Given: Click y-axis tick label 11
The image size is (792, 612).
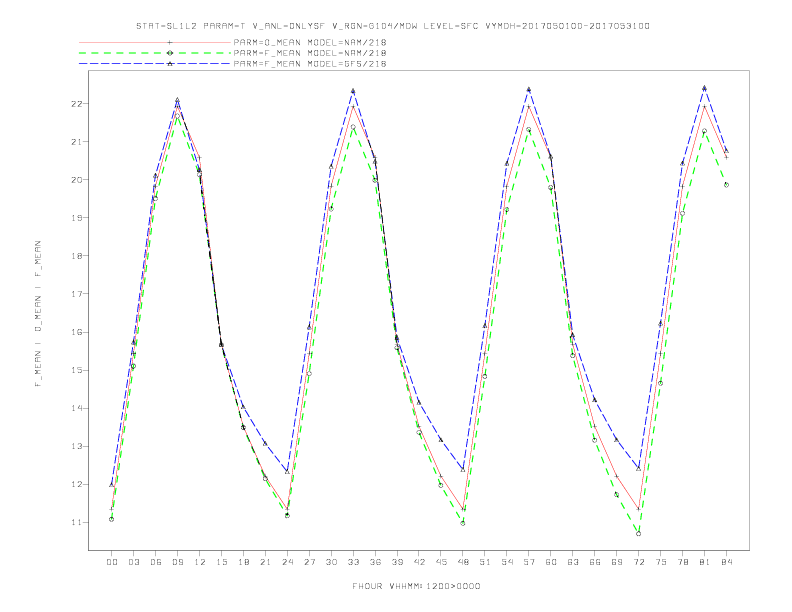Looking at the screenshot, I should pyautogui.click(x=77, y=523).
